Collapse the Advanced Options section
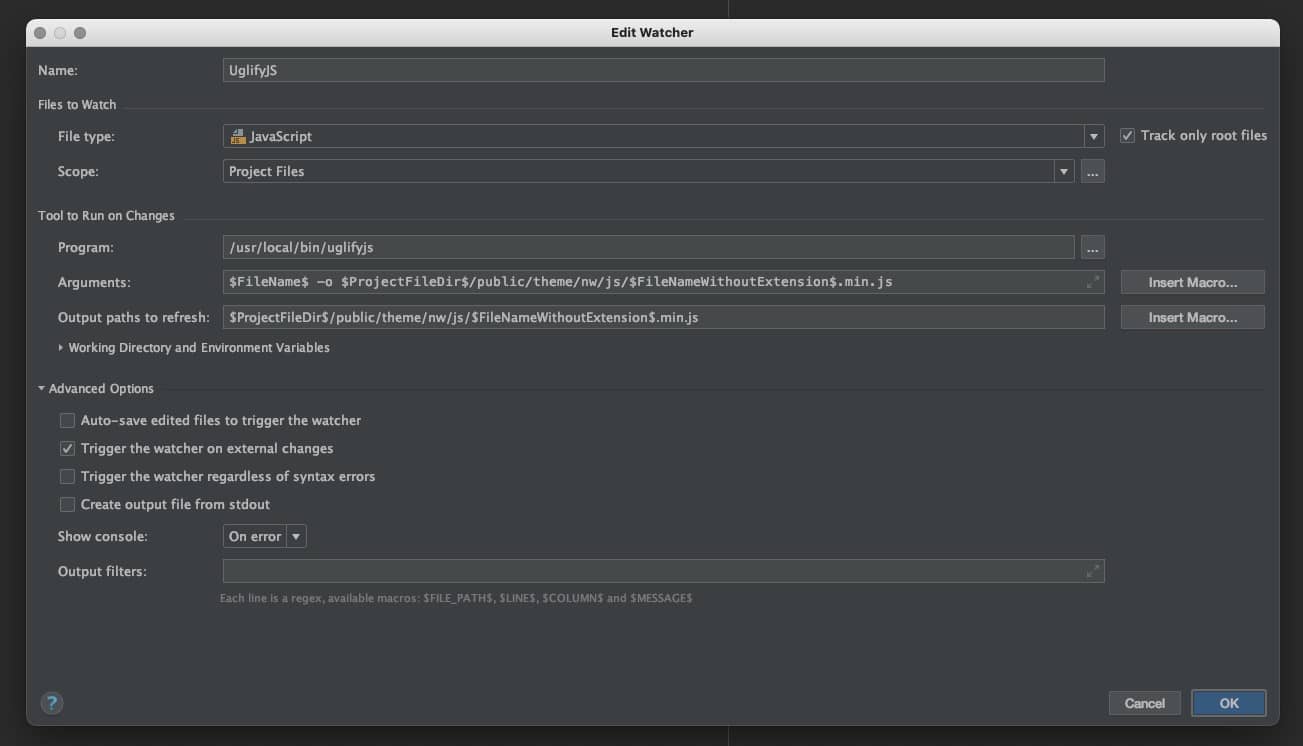Screen dimensions: 1303x746 tap(42, 389)
